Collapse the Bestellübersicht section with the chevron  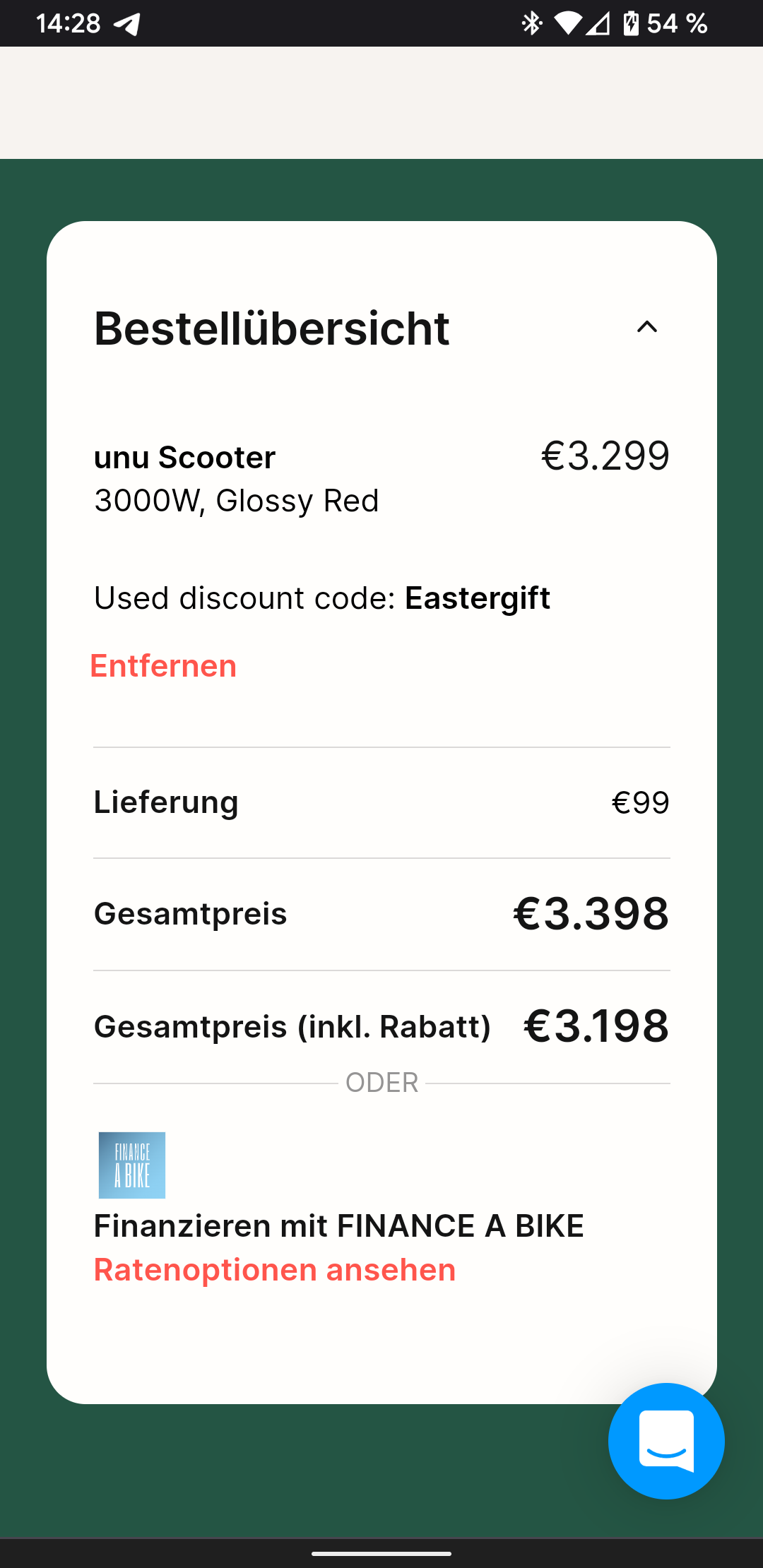click(x=646, y=327)
